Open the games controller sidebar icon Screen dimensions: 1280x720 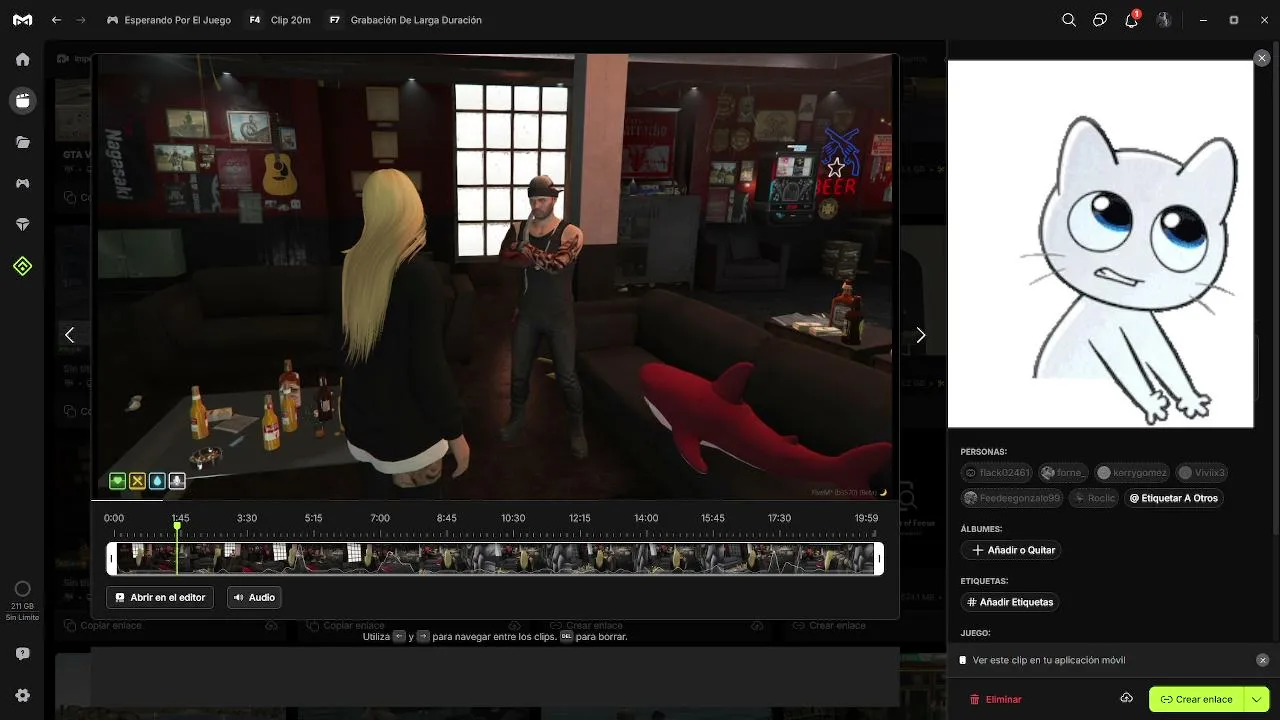tap(22, 184)
